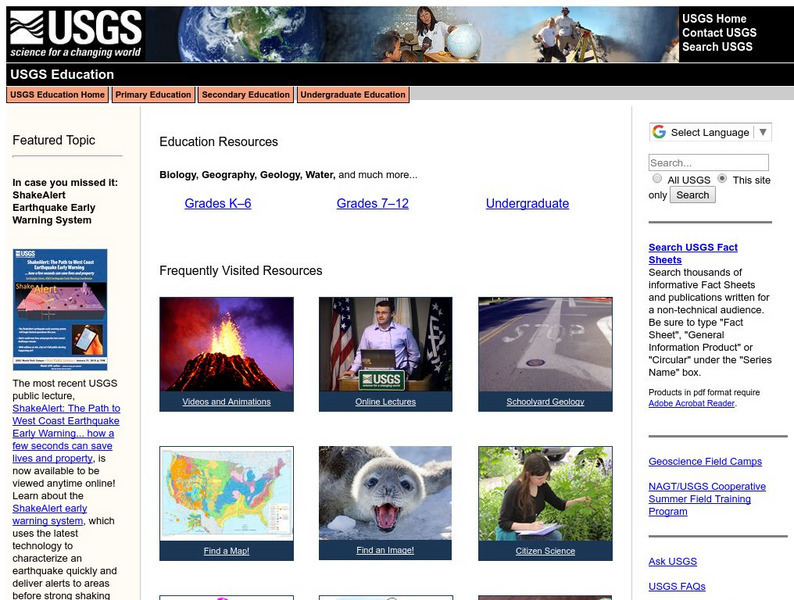Viewport: 794px width, 600px height.
Task: Open the Ask USGS link
Action: [x=672, y=562]
